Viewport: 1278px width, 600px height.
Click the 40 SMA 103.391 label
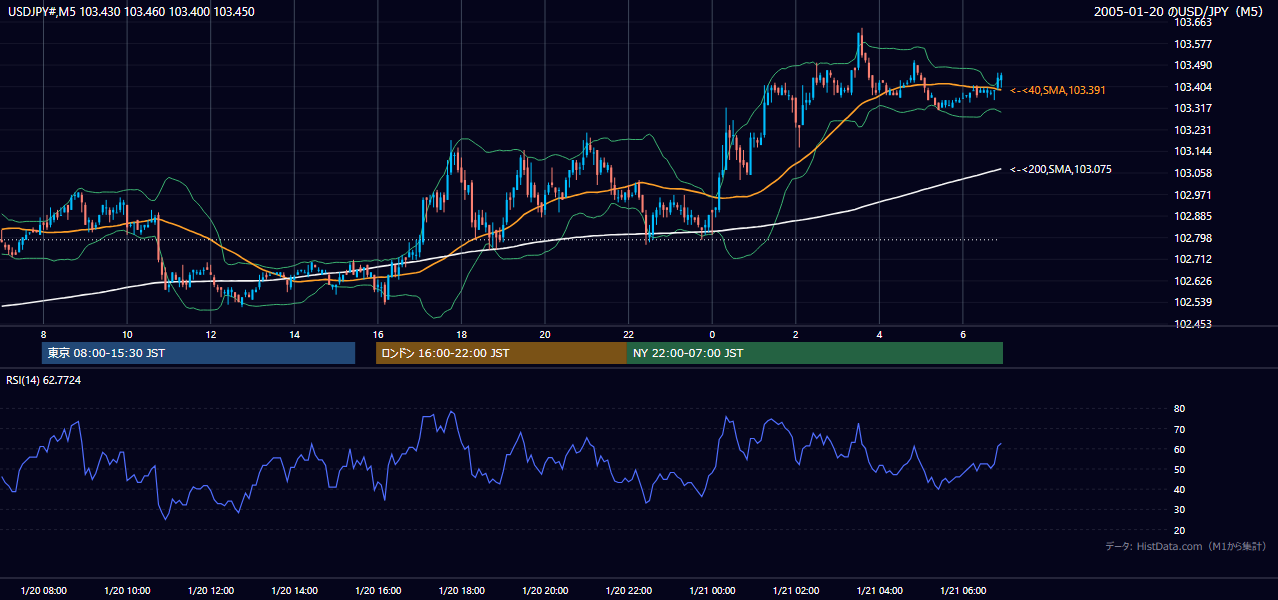[1057, 90]
